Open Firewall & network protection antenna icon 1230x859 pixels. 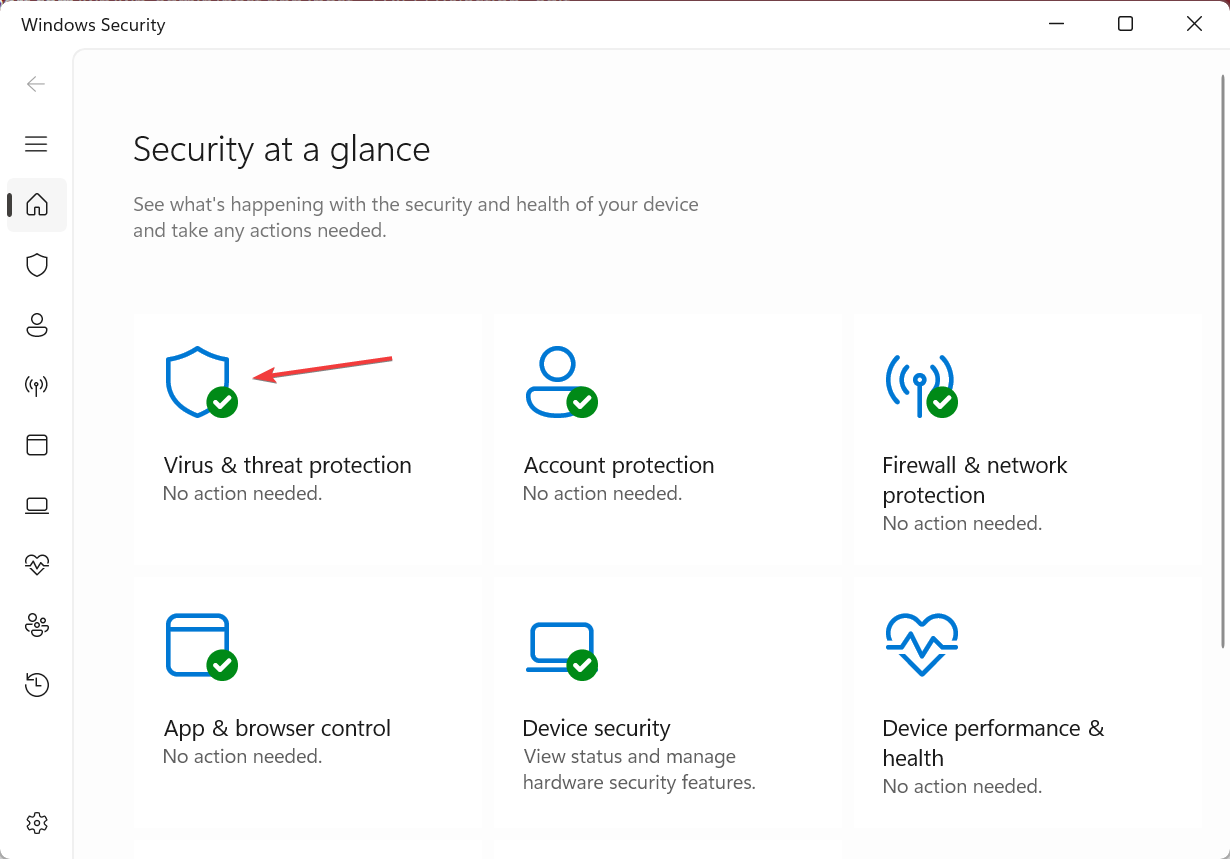[919, 382]
